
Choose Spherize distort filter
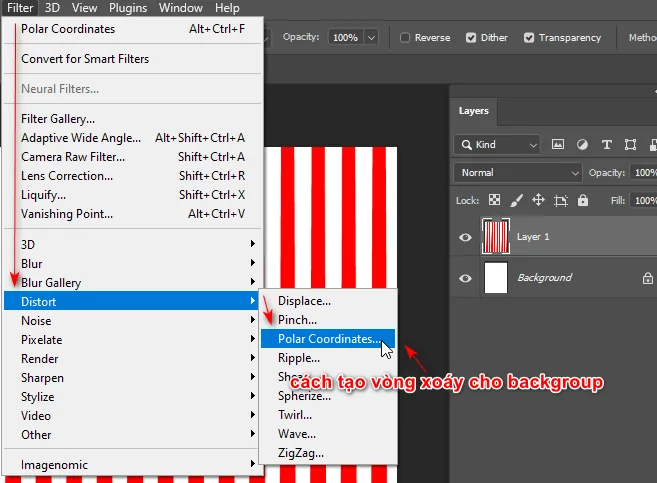[328, 396]
